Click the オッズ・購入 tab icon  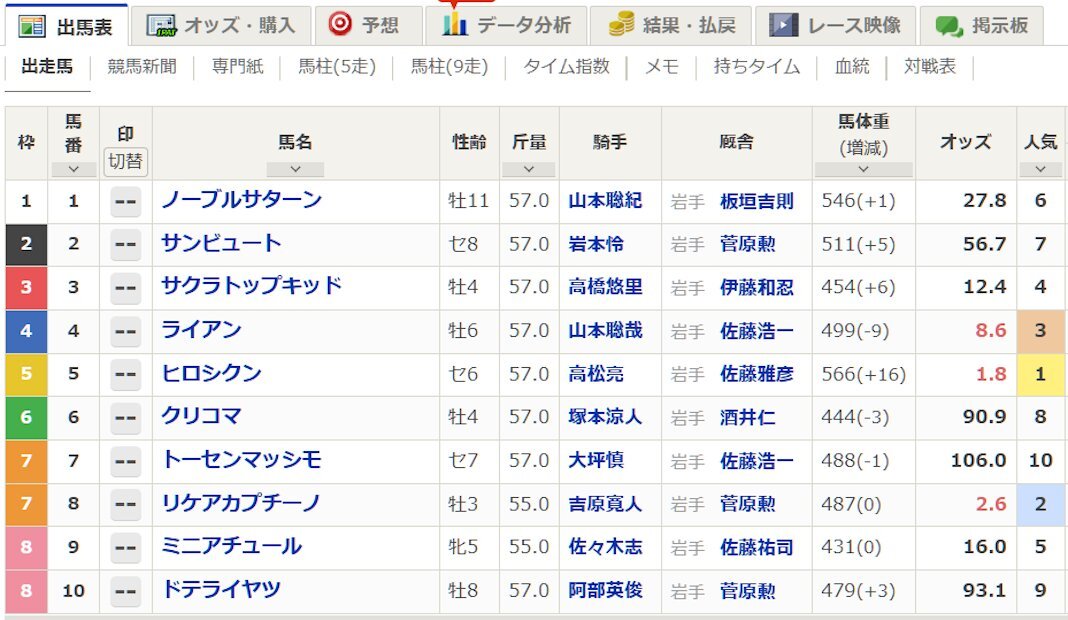tap(160, 25)
